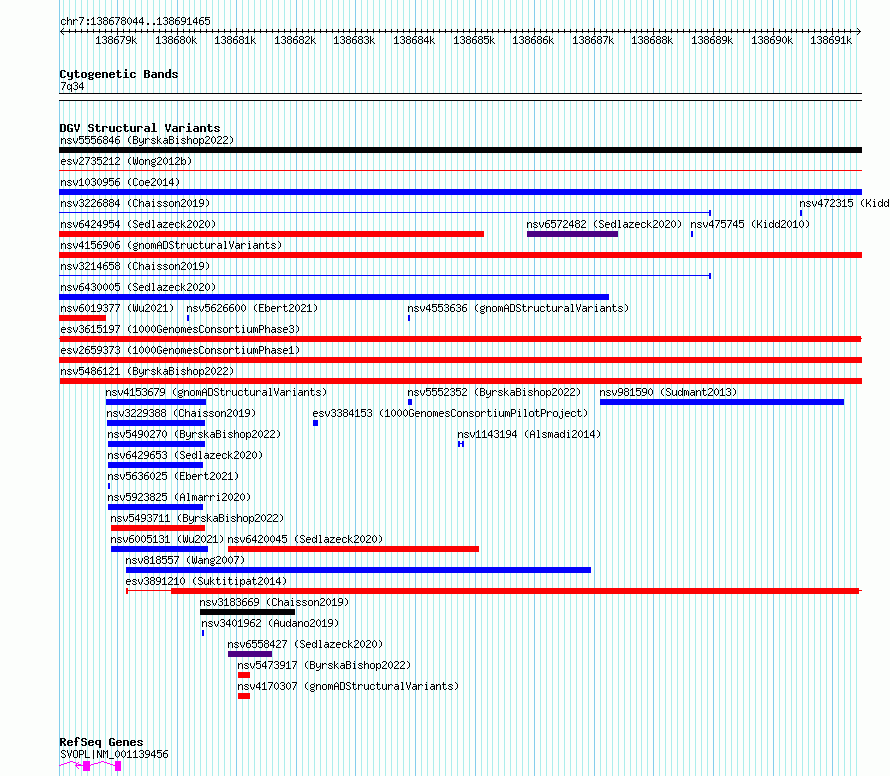Open the nsv5626600 (Ebert2021) label
Image resolution: width=890 pixels, height=776 pixels.
252,308
